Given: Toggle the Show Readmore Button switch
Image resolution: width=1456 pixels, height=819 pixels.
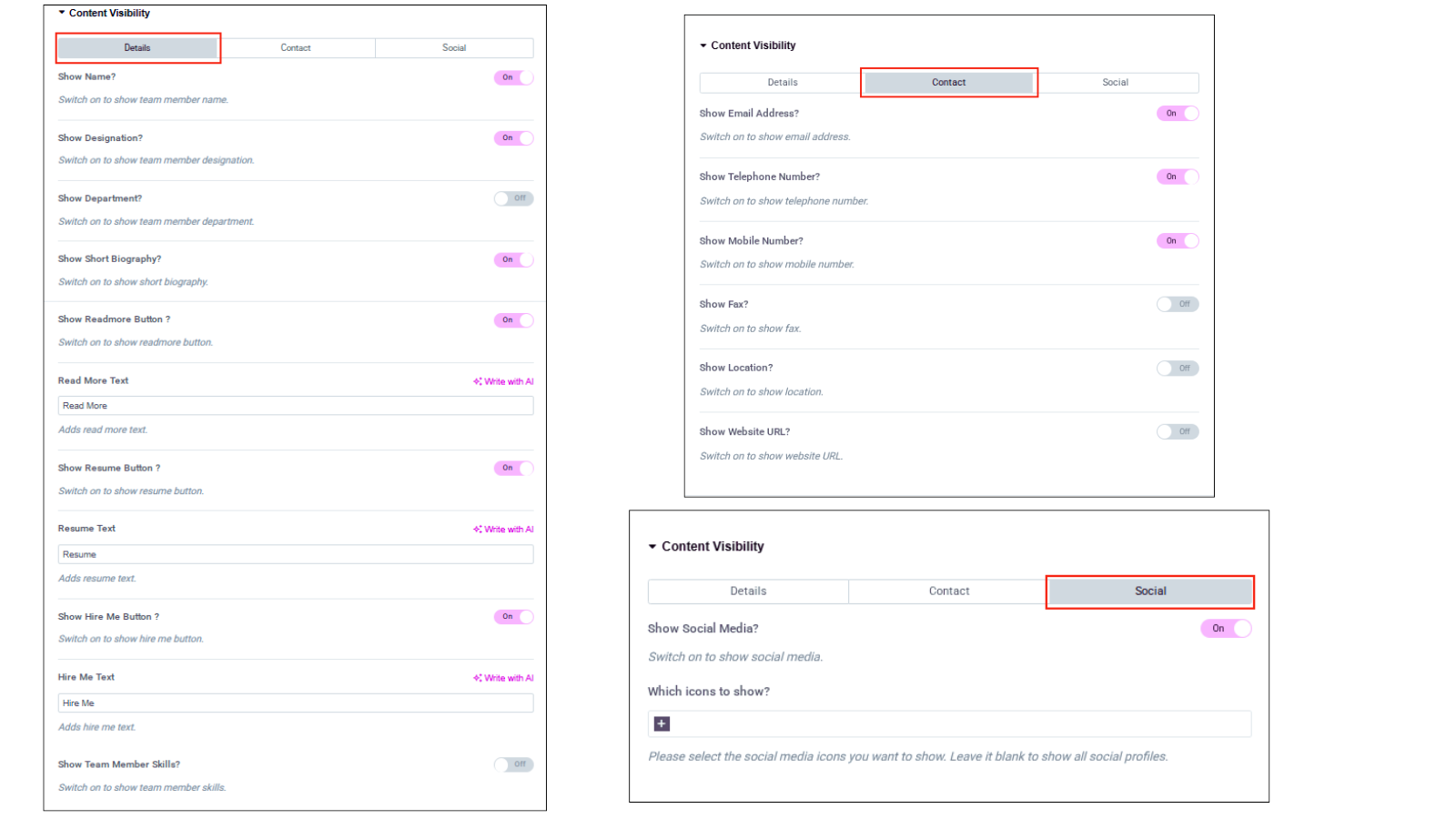Looking at the screenshot, I should tap(514, 320).
